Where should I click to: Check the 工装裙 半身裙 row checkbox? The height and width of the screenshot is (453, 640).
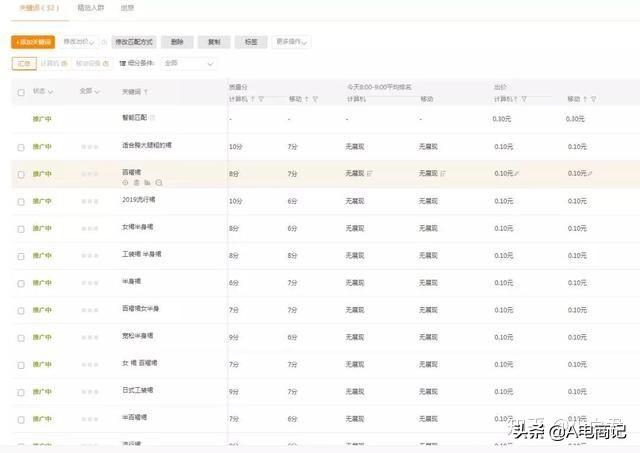[21, 256]
